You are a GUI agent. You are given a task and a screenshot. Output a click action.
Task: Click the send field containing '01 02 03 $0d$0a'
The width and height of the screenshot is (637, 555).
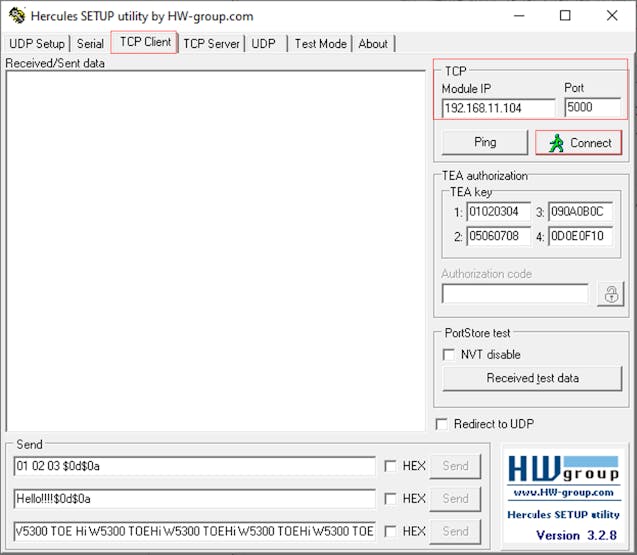click(x=195, y=466)
